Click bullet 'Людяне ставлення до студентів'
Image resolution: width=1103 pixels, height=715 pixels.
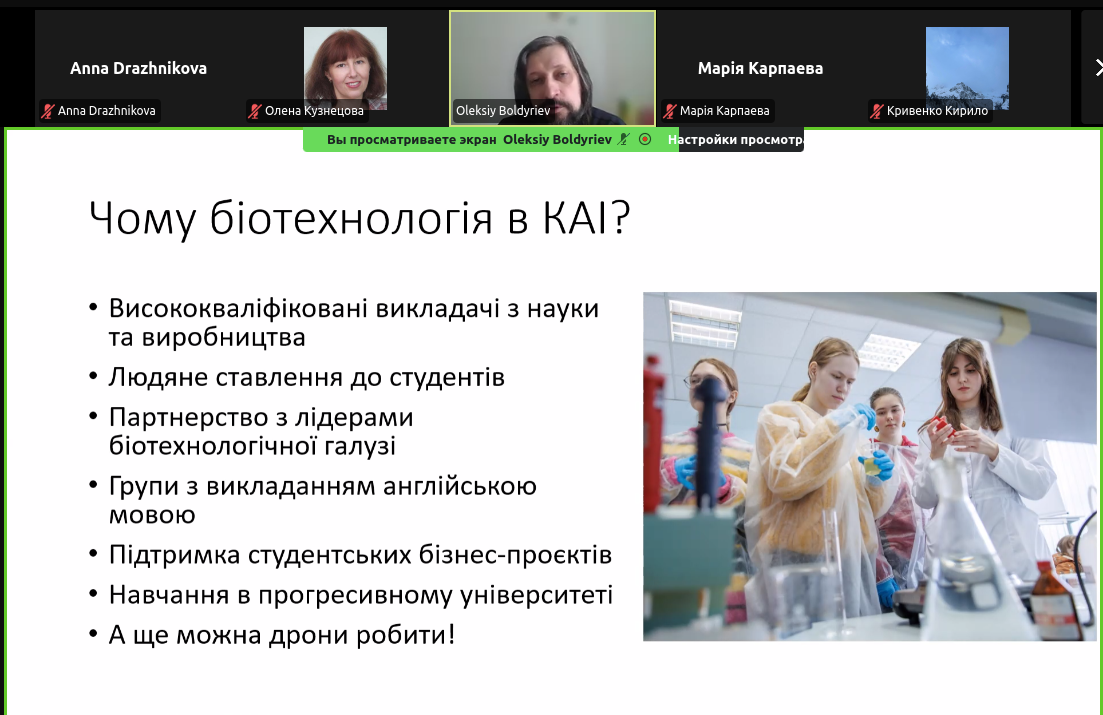[307, 377]
